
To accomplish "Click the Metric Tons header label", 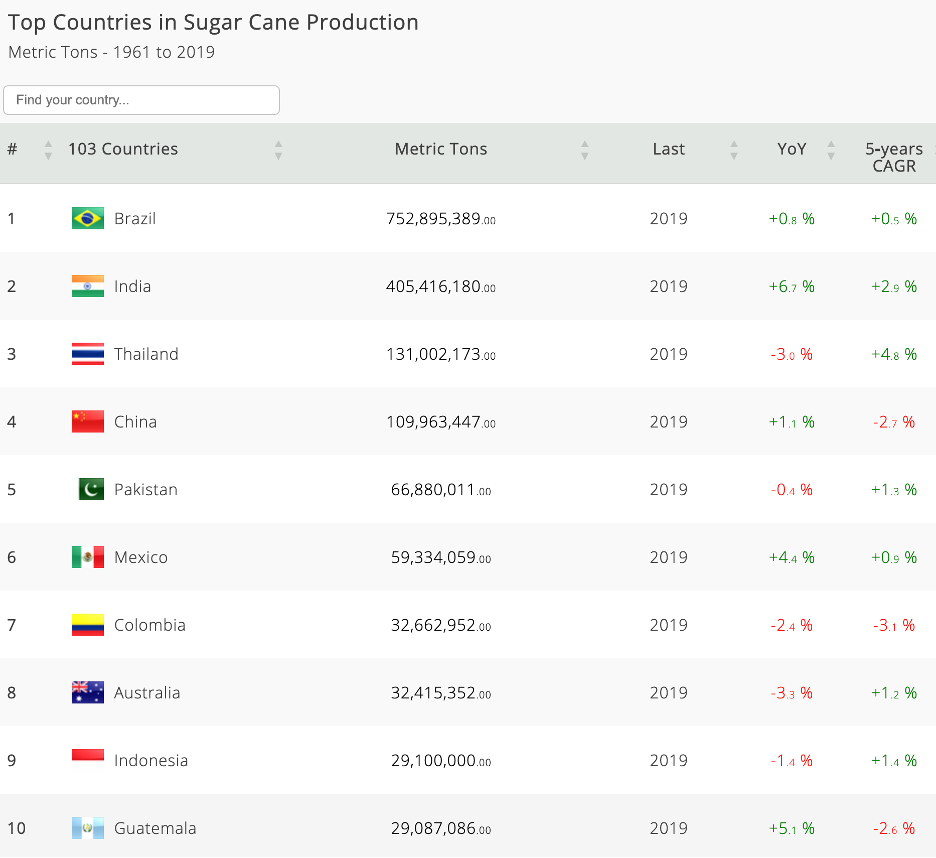I will coord(441,149).
